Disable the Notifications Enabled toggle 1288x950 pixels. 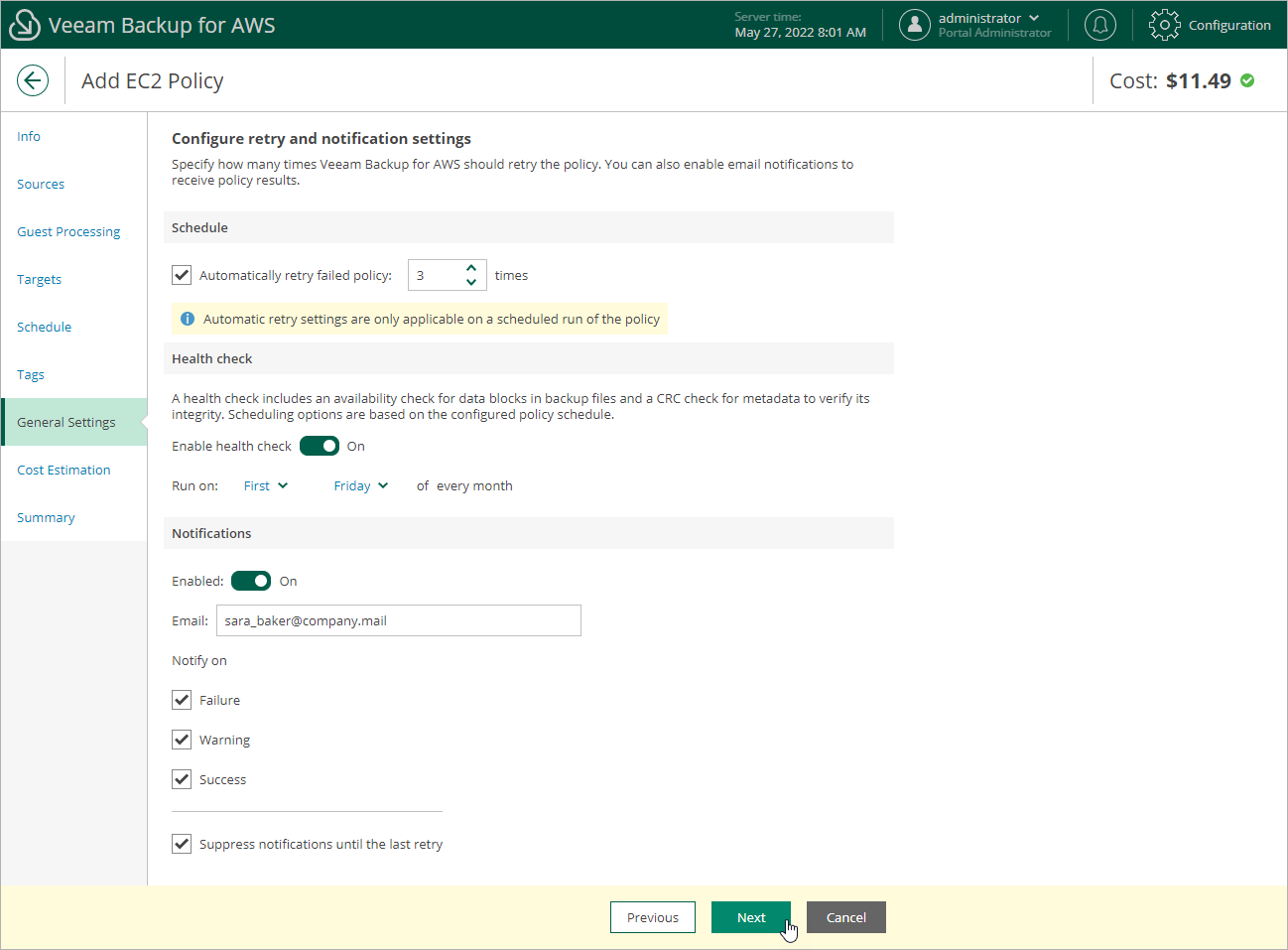click(x=250, y=581)
